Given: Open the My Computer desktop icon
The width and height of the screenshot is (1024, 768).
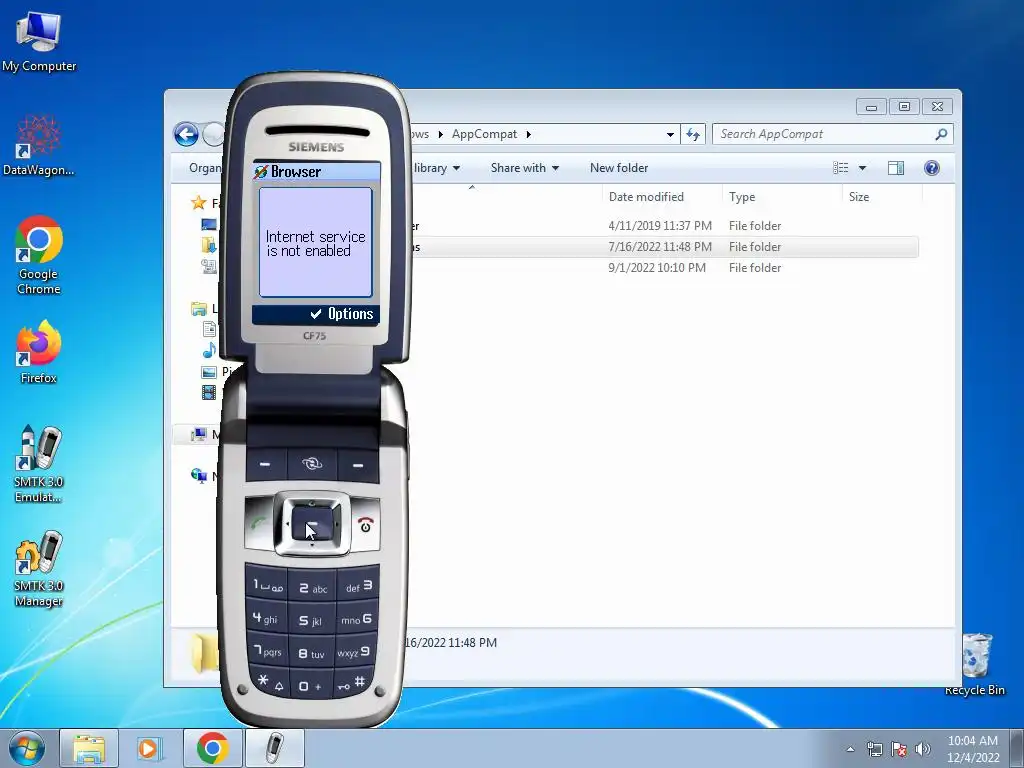Looking at the screenshot, I should 39,40.
